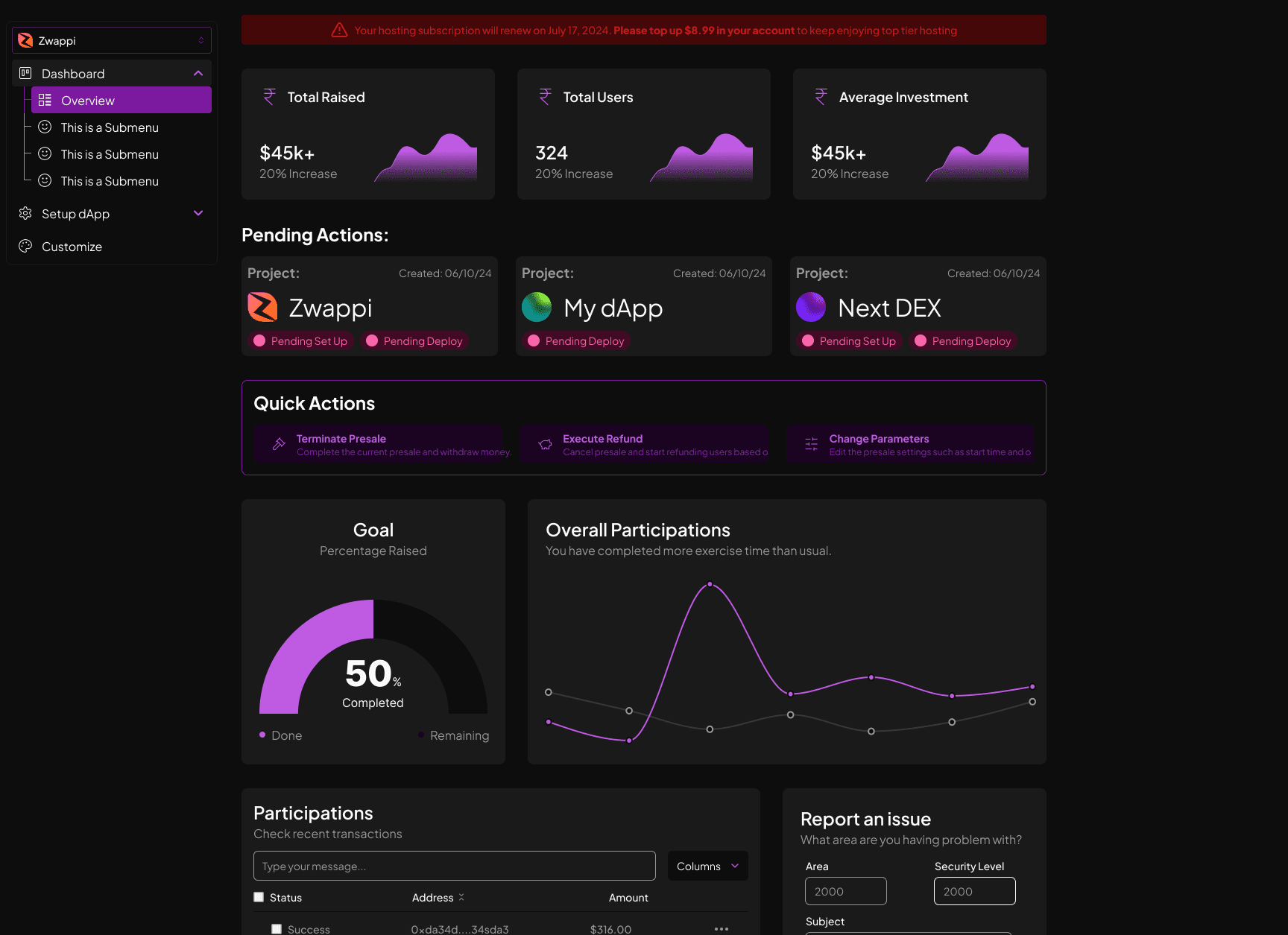Click the Address sort control in the table
The height and width of the screenshot is (935, 1288).
coord(462,897)
